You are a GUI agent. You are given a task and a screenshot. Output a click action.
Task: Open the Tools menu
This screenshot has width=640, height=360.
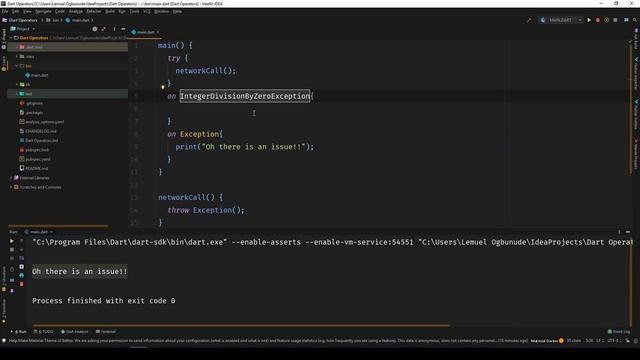[134, 11]
